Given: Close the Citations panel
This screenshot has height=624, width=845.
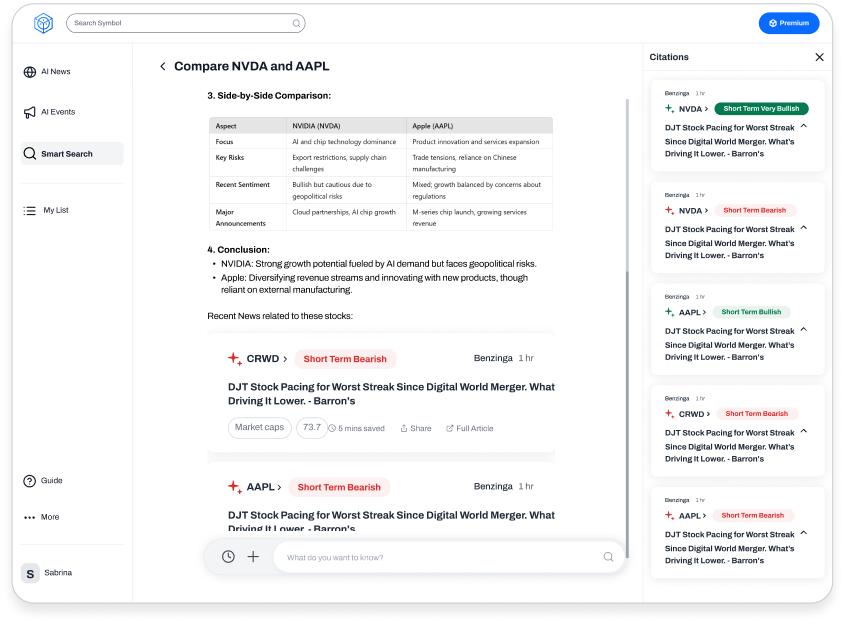Looking at the screenshot, I should tap(819, 57).
